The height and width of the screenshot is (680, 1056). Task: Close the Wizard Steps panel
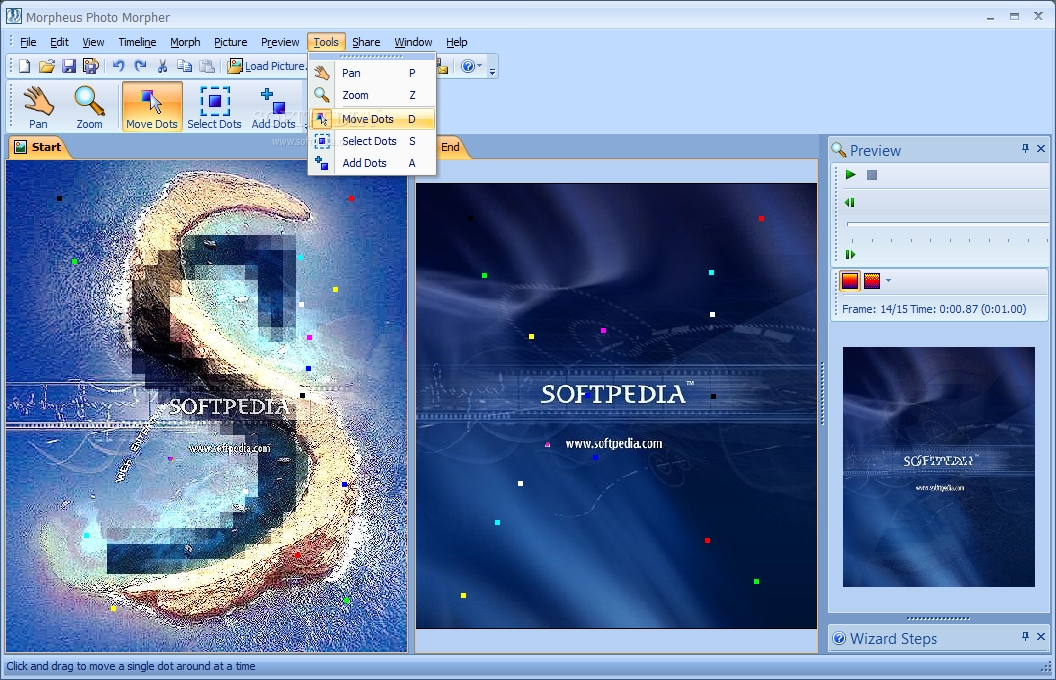(x=1041, y=636)
